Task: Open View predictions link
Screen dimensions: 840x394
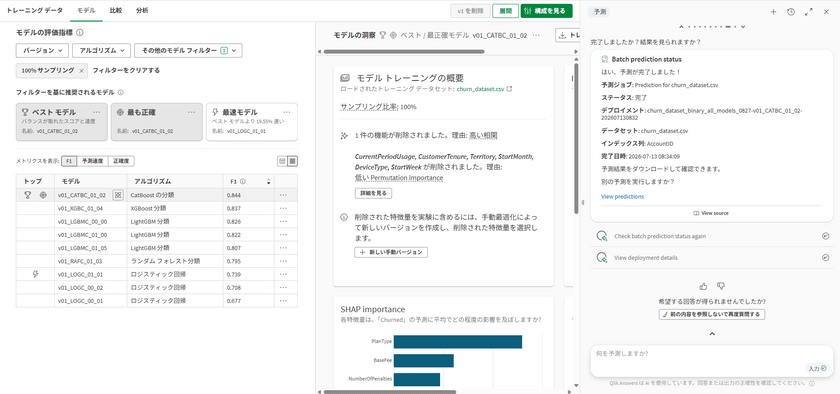Action: coord(622,197)
